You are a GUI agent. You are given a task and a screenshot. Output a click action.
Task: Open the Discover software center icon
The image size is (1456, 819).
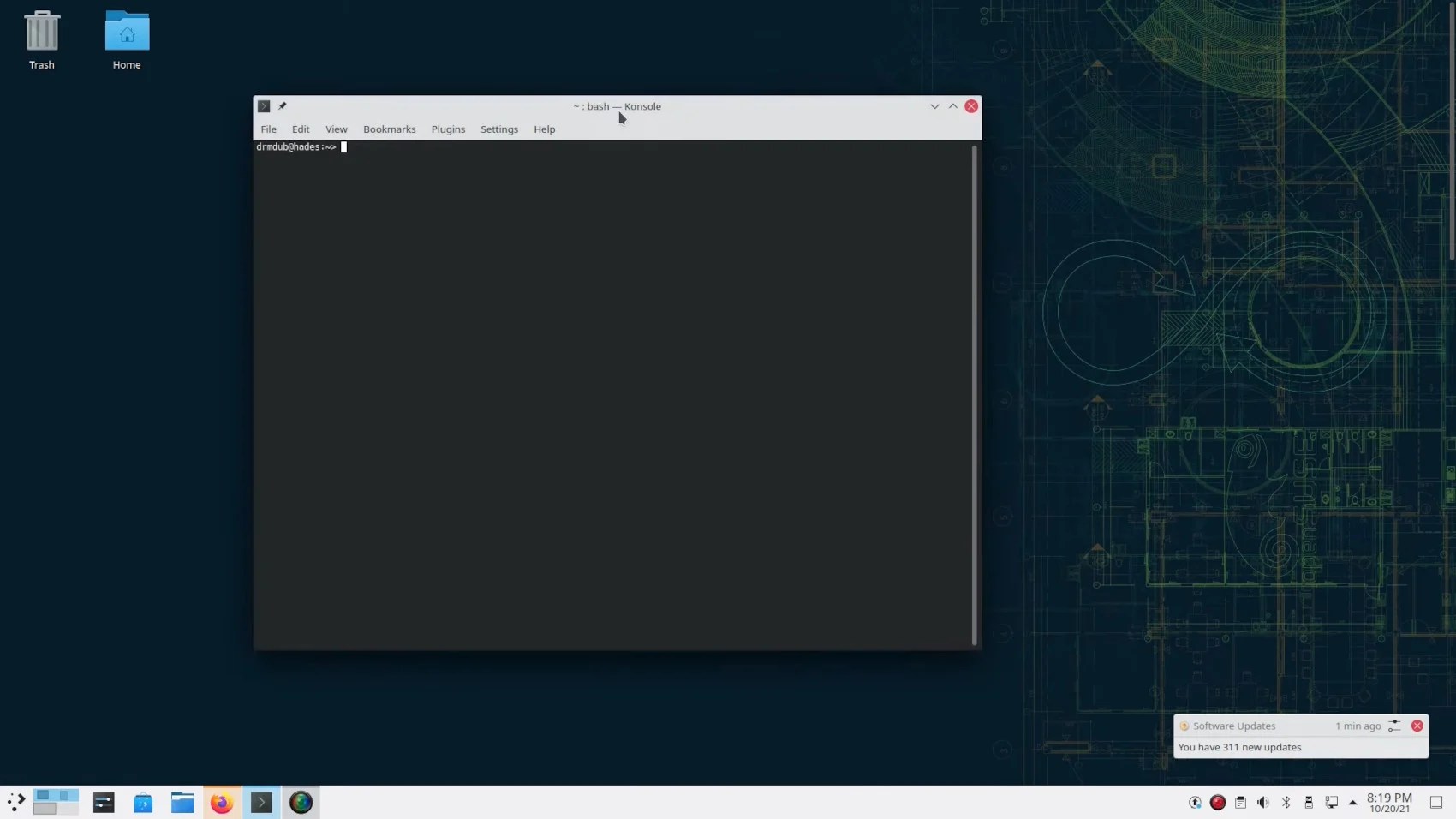click(143, 803)
